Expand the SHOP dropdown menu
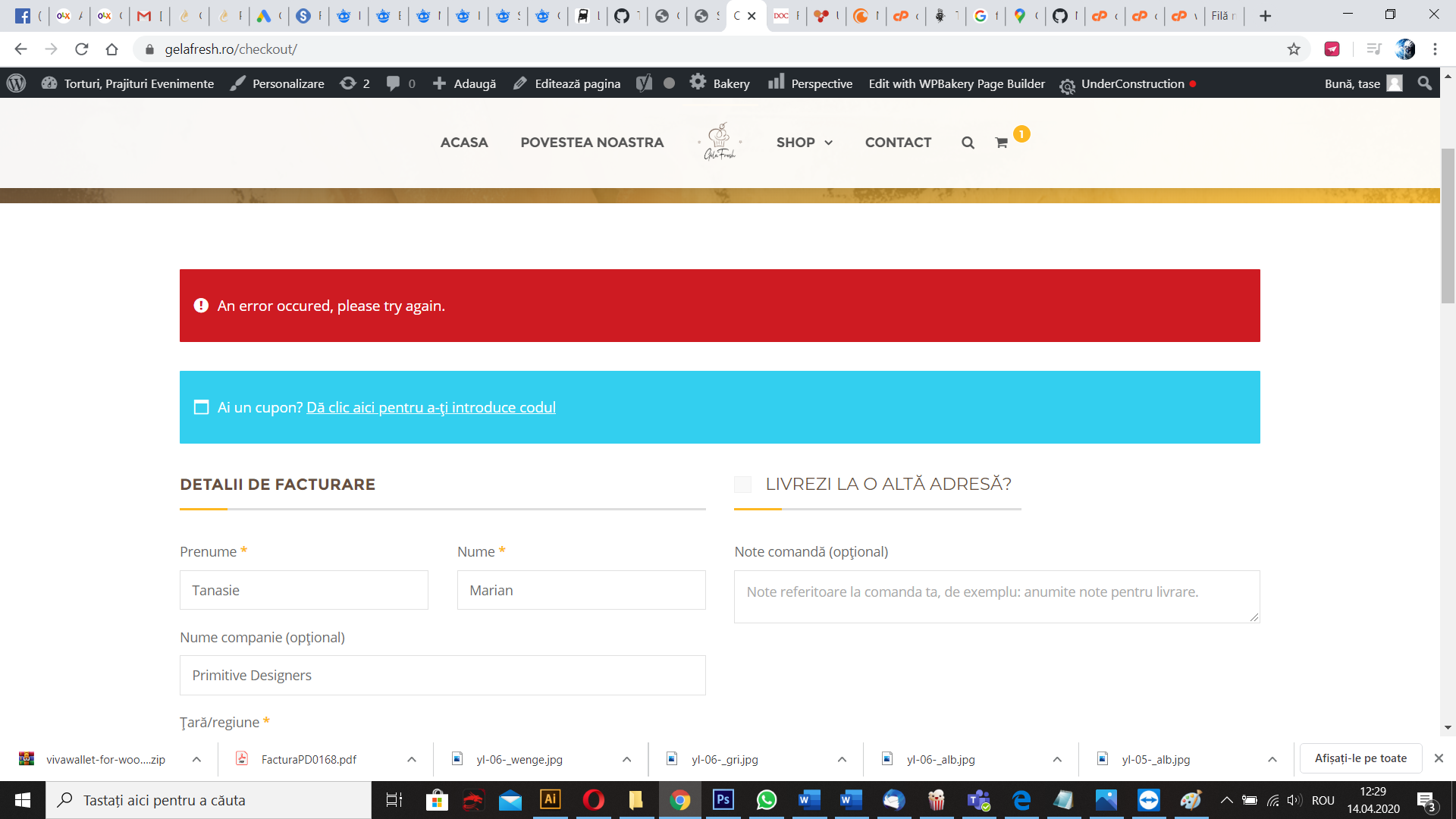Image resolution: width=1456 pixels, height=819 pixels. [804, 143]
